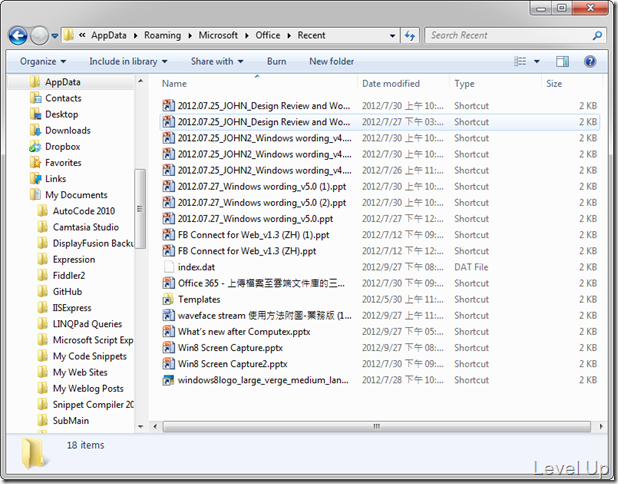Open the Include in library menu
This screenshot has width=618, height=484.
128,61
